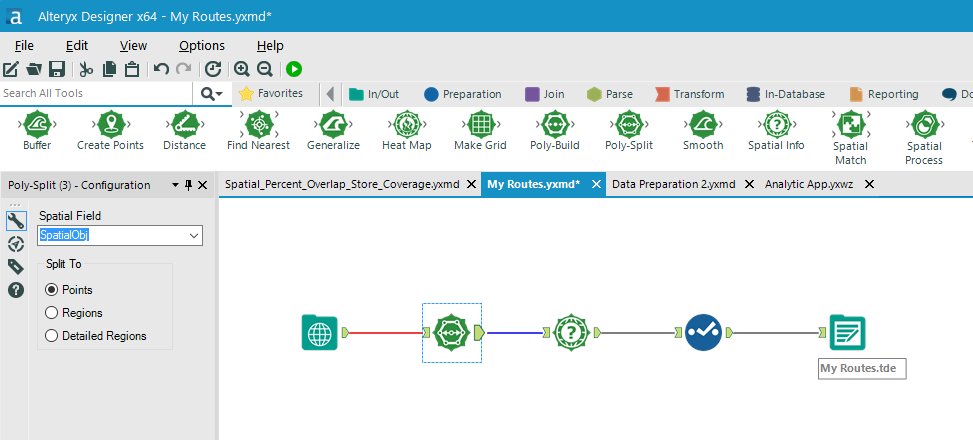973x440 pixels.
Task: Switch to Data Preparation 2.yxmd tab
Action: click(x=673, y=184)
